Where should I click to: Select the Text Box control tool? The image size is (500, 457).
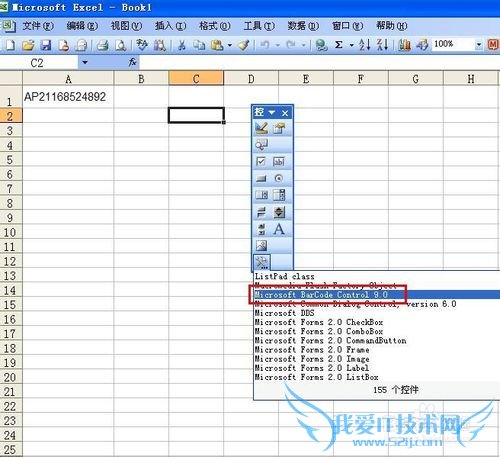pos(279,162)
